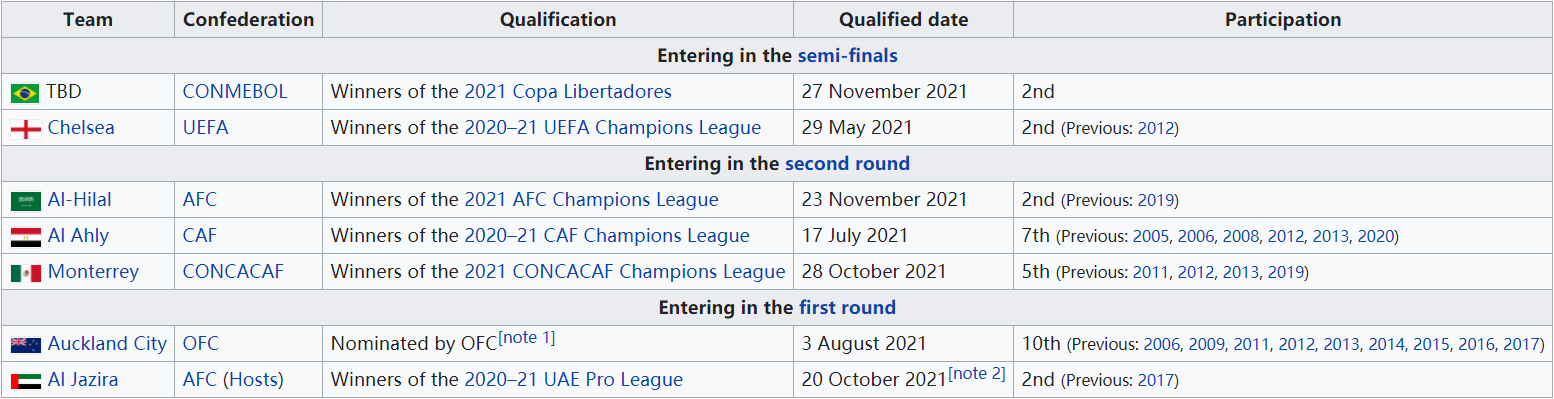This screenshot has height=399, width=1554.
Task: Open the Chelsea team link
Action: click(x=81, y=128)
